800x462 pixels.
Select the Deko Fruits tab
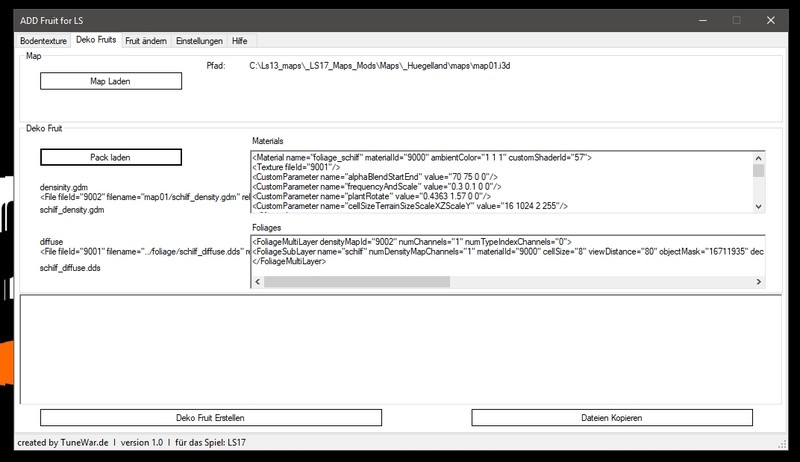click(x=96, y=41)
